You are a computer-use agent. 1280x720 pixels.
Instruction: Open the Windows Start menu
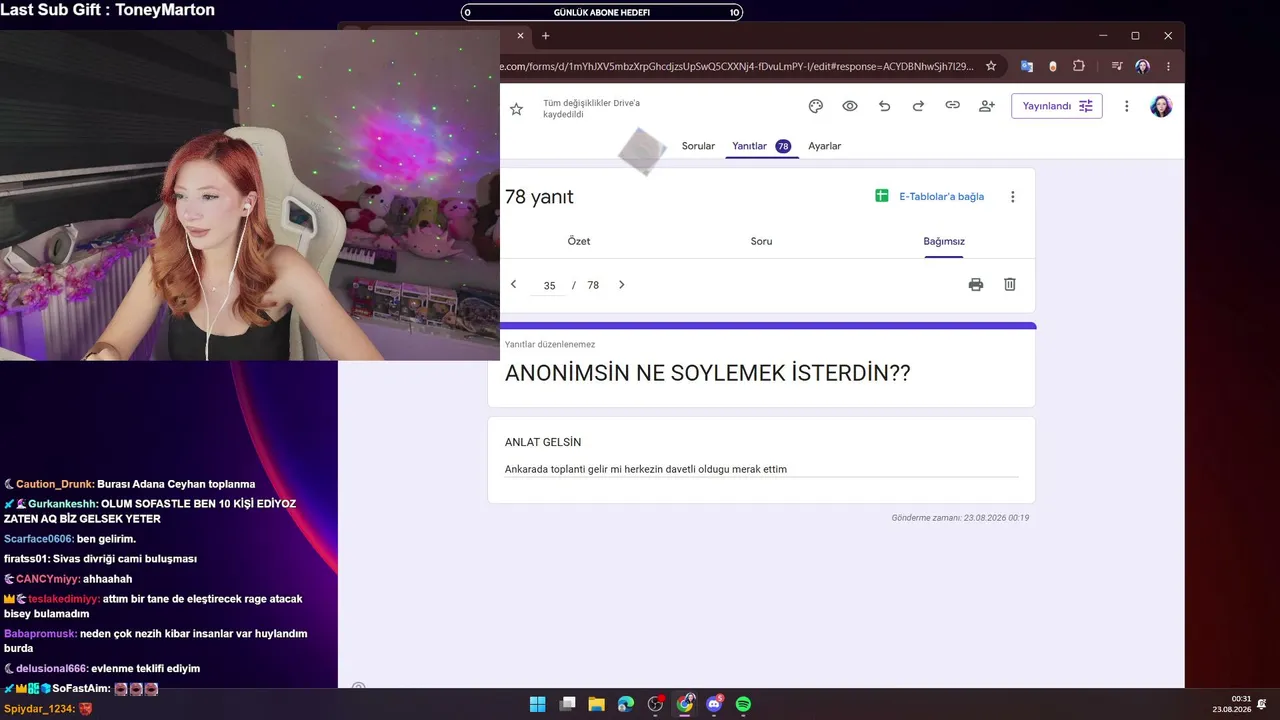pyautogui.click(x=537, y=704)
